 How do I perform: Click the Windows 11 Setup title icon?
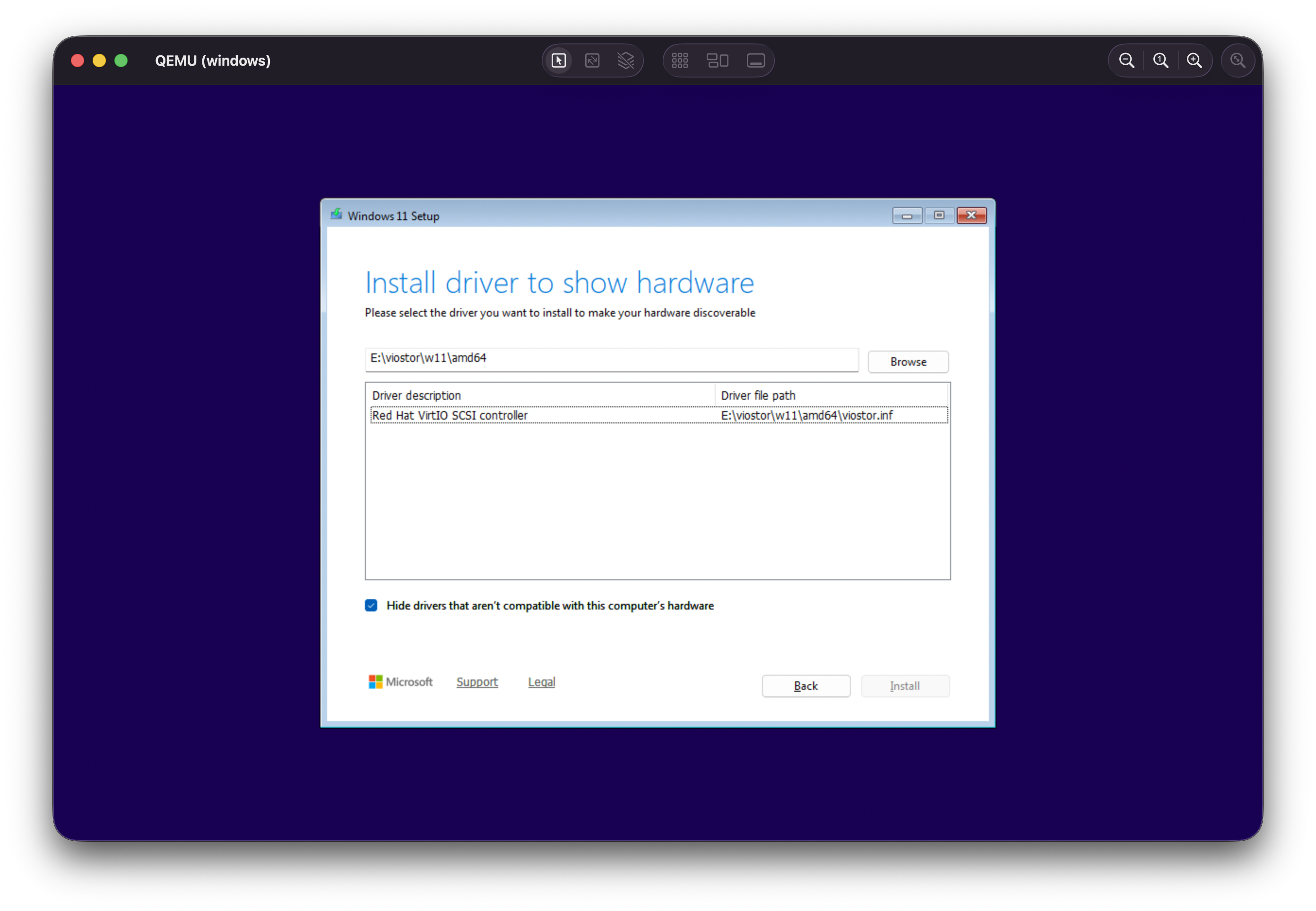336,215
